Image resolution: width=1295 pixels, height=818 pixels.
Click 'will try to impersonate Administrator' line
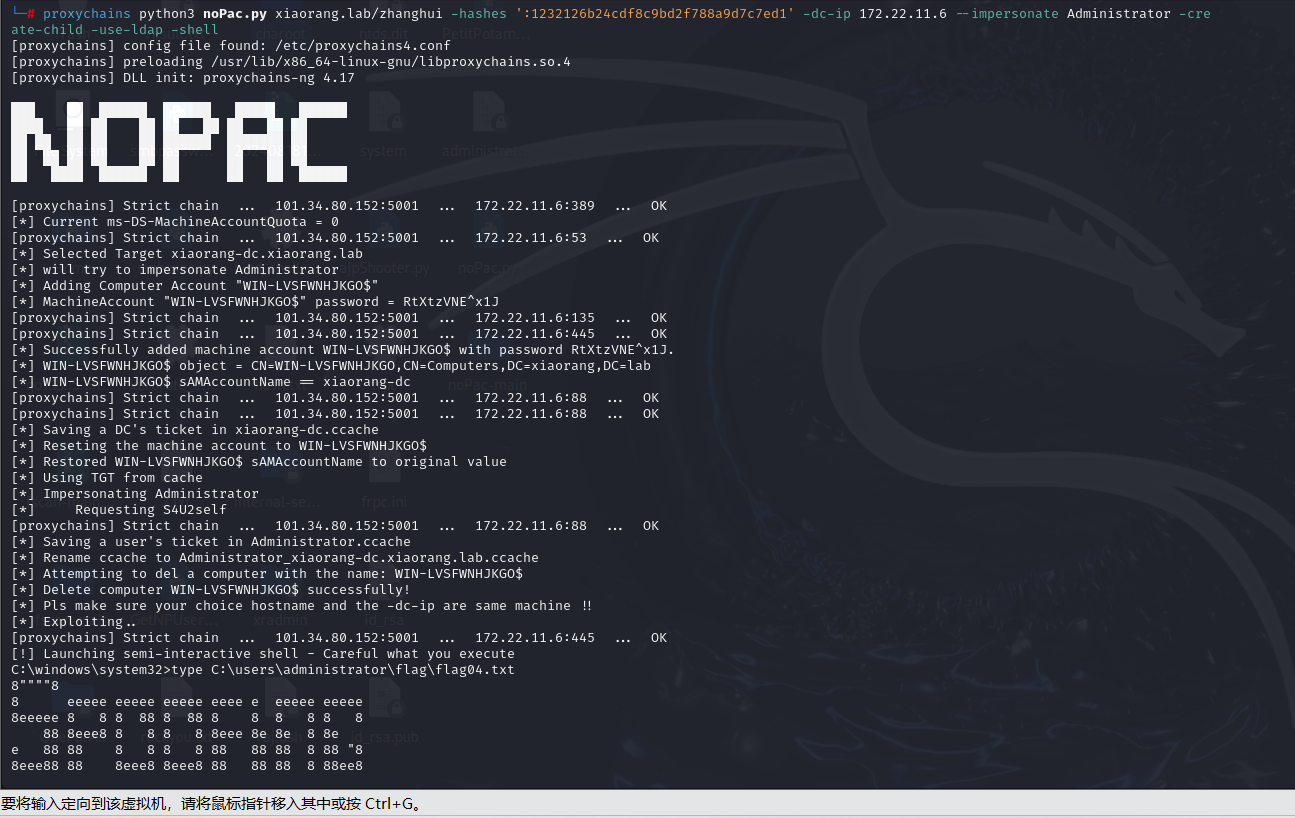(x=175, y=270)
